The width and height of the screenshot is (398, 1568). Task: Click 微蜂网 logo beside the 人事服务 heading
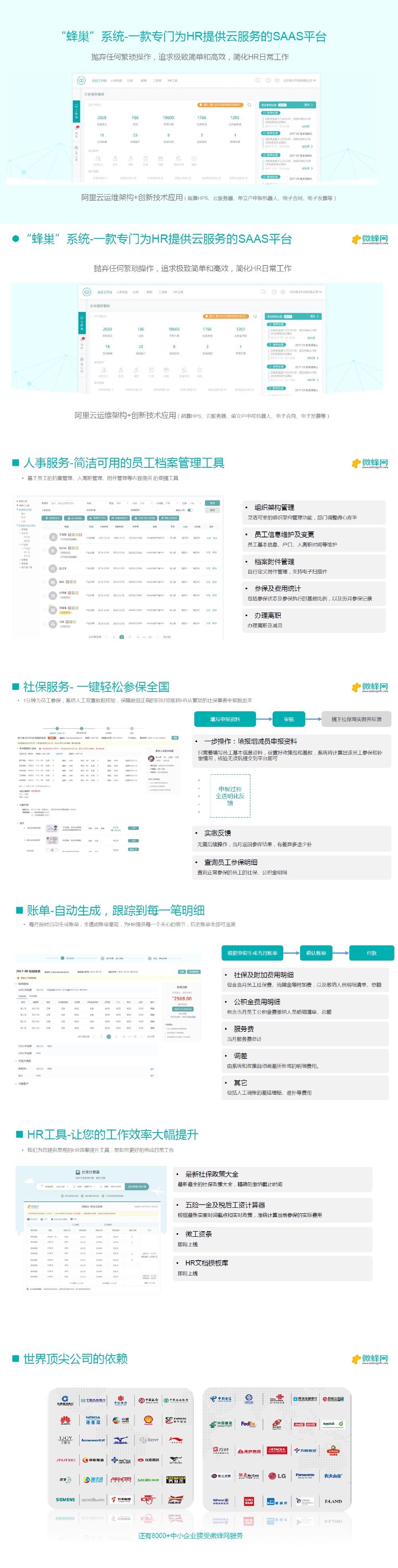click(369, 463)
